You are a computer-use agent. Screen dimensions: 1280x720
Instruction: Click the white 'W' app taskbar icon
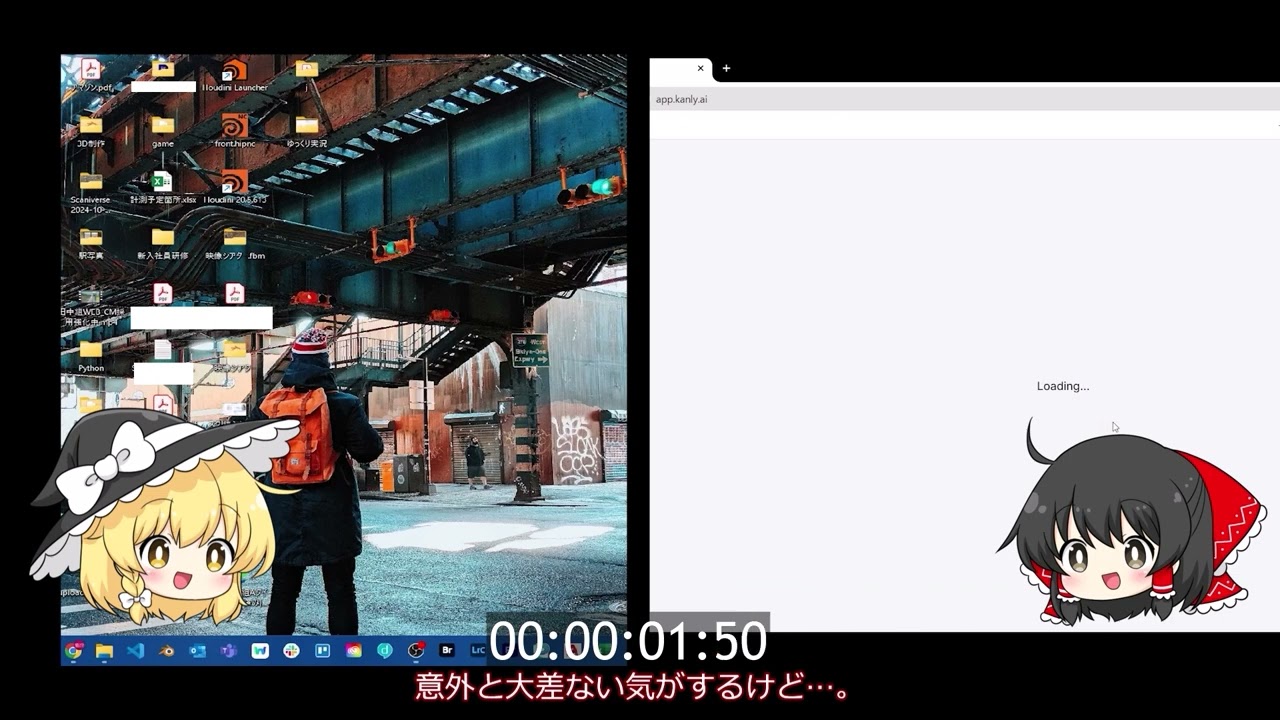click(260, 650)
